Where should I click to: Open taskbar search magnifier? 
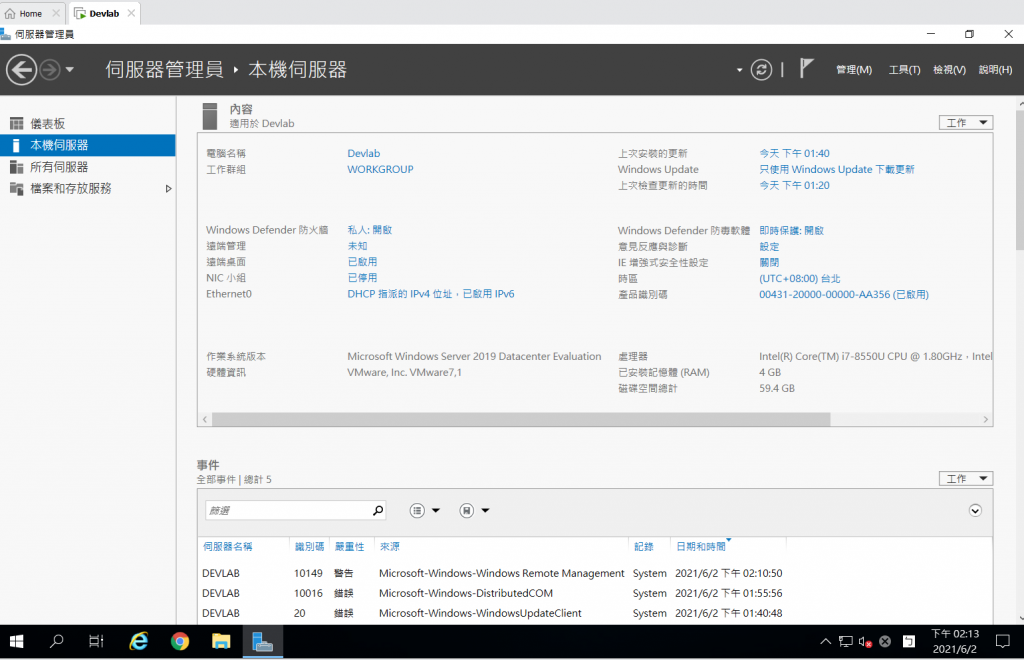(x=57, y=642)
